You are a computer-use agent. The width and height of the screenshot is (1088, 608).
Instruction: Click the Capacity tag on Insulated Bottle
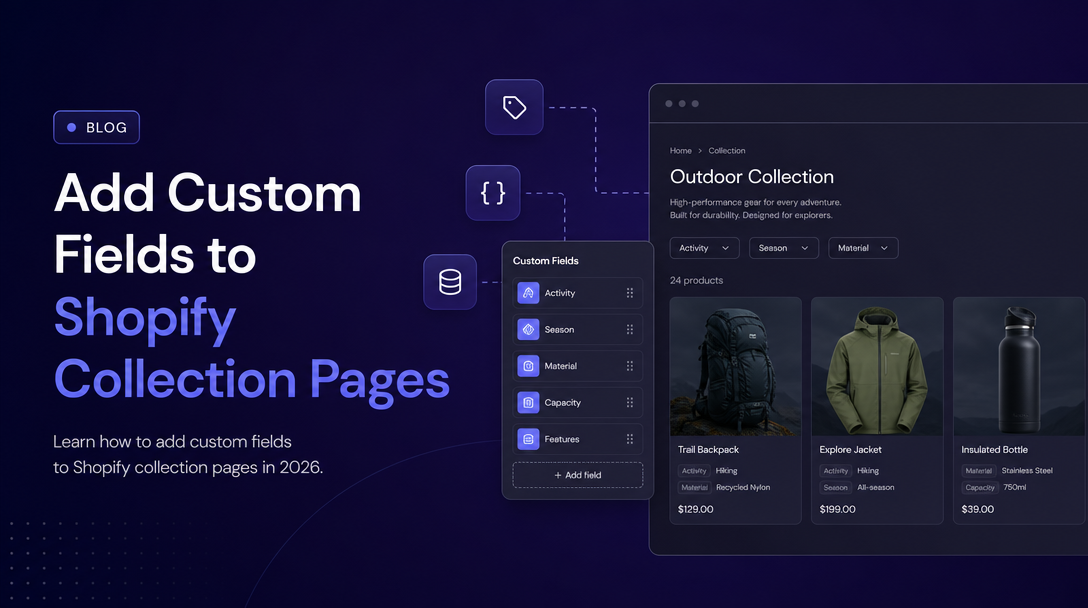tap(980, 487)
